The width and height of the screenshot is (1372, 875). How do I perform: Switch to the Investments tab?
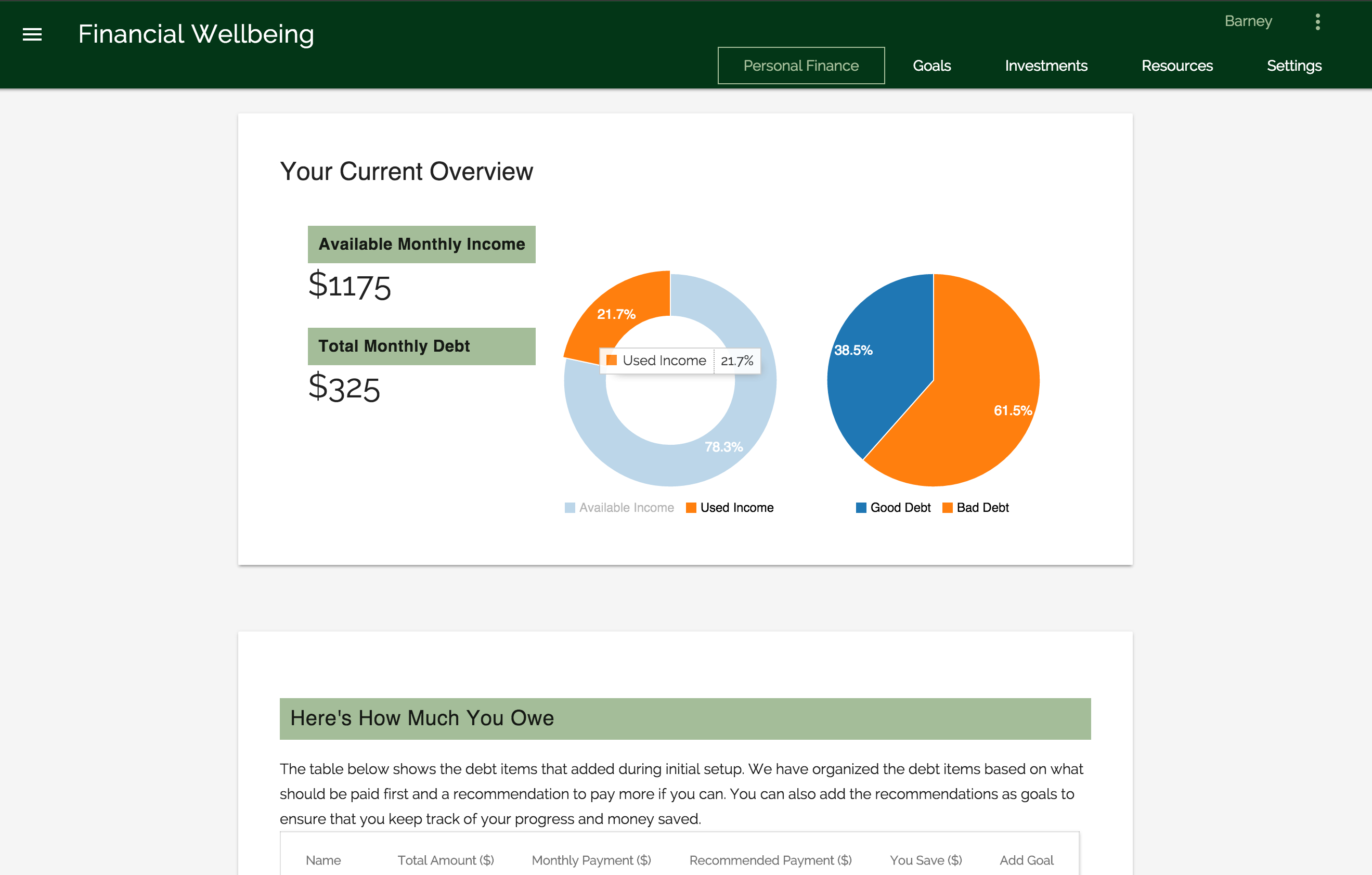pos(1046,66)
